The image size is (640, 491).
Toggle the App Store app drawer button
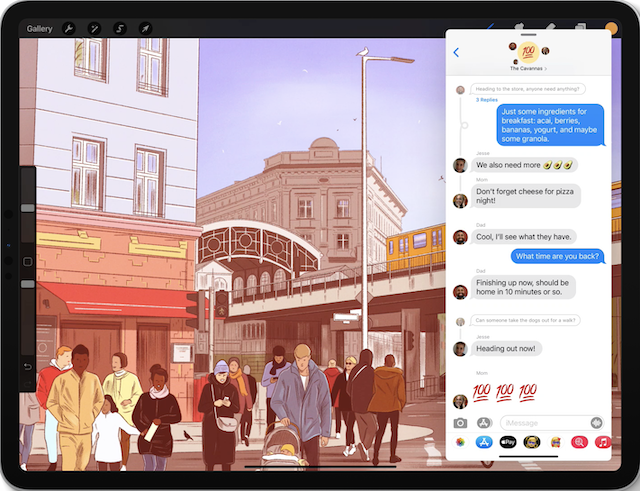[483, 423]
